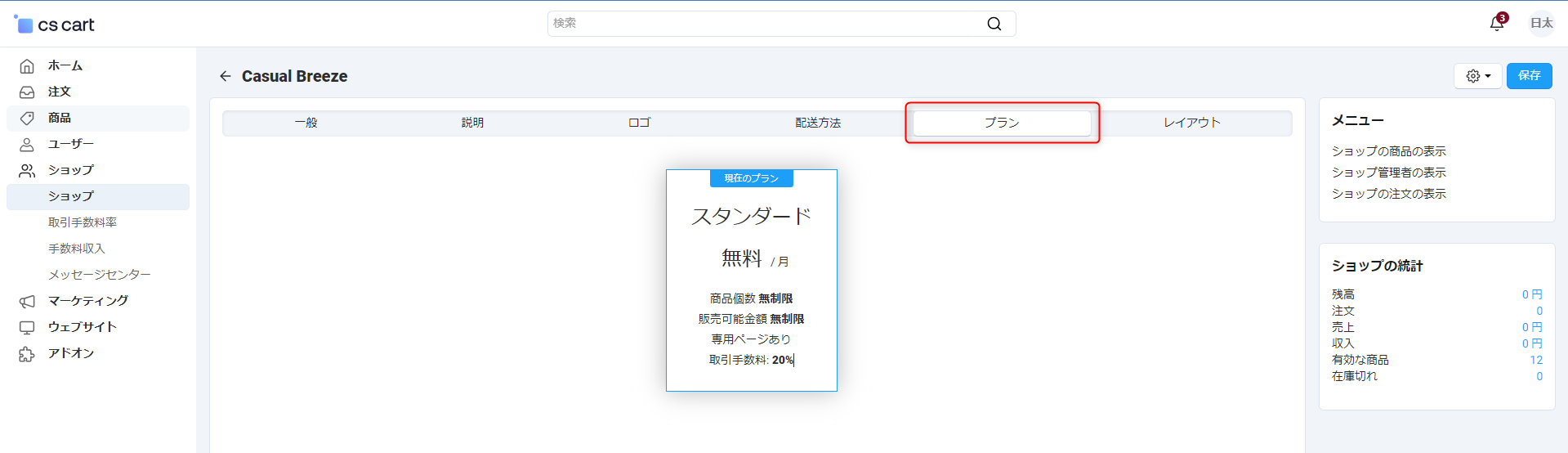The width and height of the screenshot is (1568, 453).
Task: Open the ショップの注文の表示 link
Action: [1388, 194]
